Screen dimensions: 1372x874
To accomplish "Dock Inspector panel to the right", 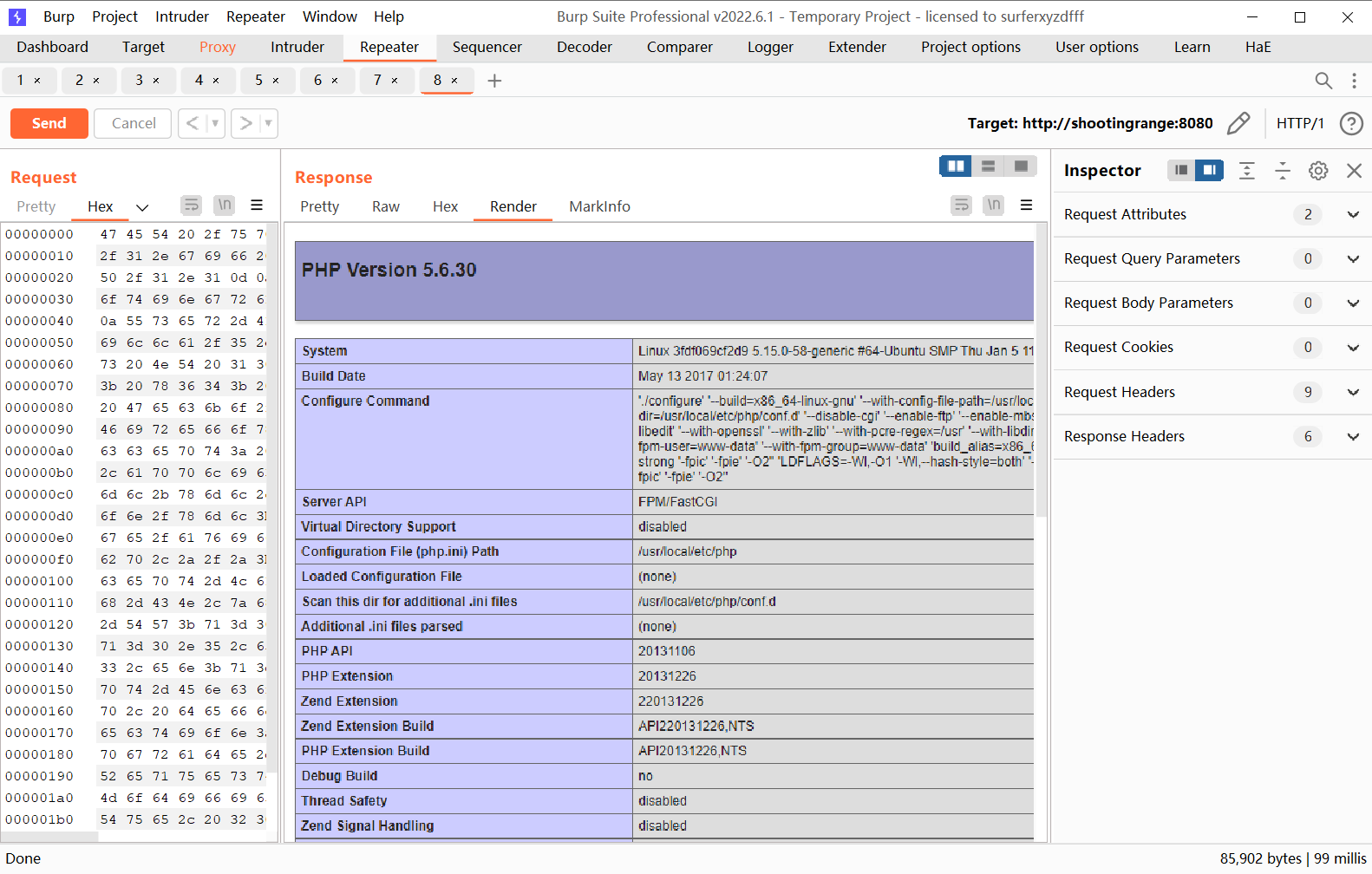I will 1209,170.
